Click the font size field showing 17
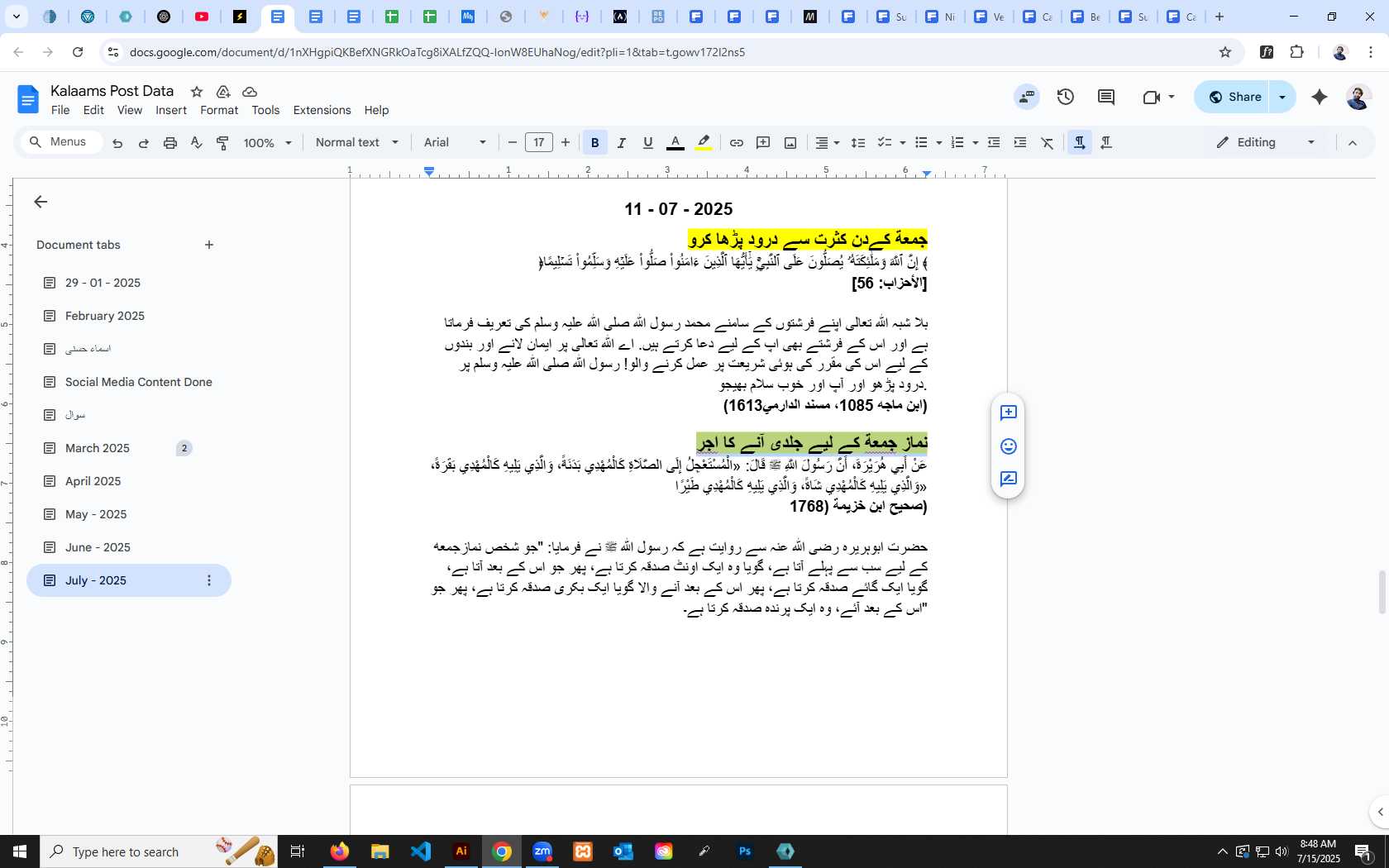The width and height of the screenshot is (1389, 868). pyautogui.click(x=539, y=143)
